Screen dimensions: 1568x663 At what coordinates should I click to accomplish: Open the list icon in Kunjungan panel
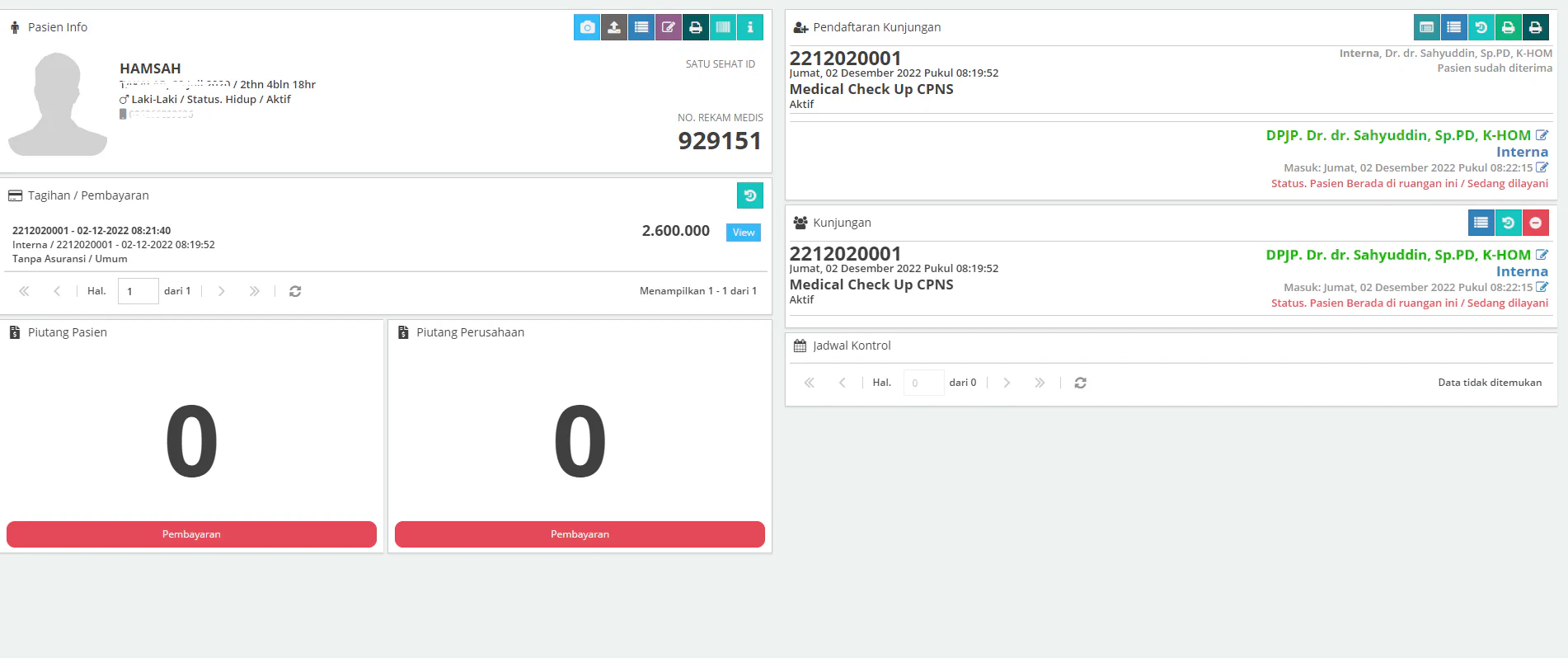pos(1481,223)
